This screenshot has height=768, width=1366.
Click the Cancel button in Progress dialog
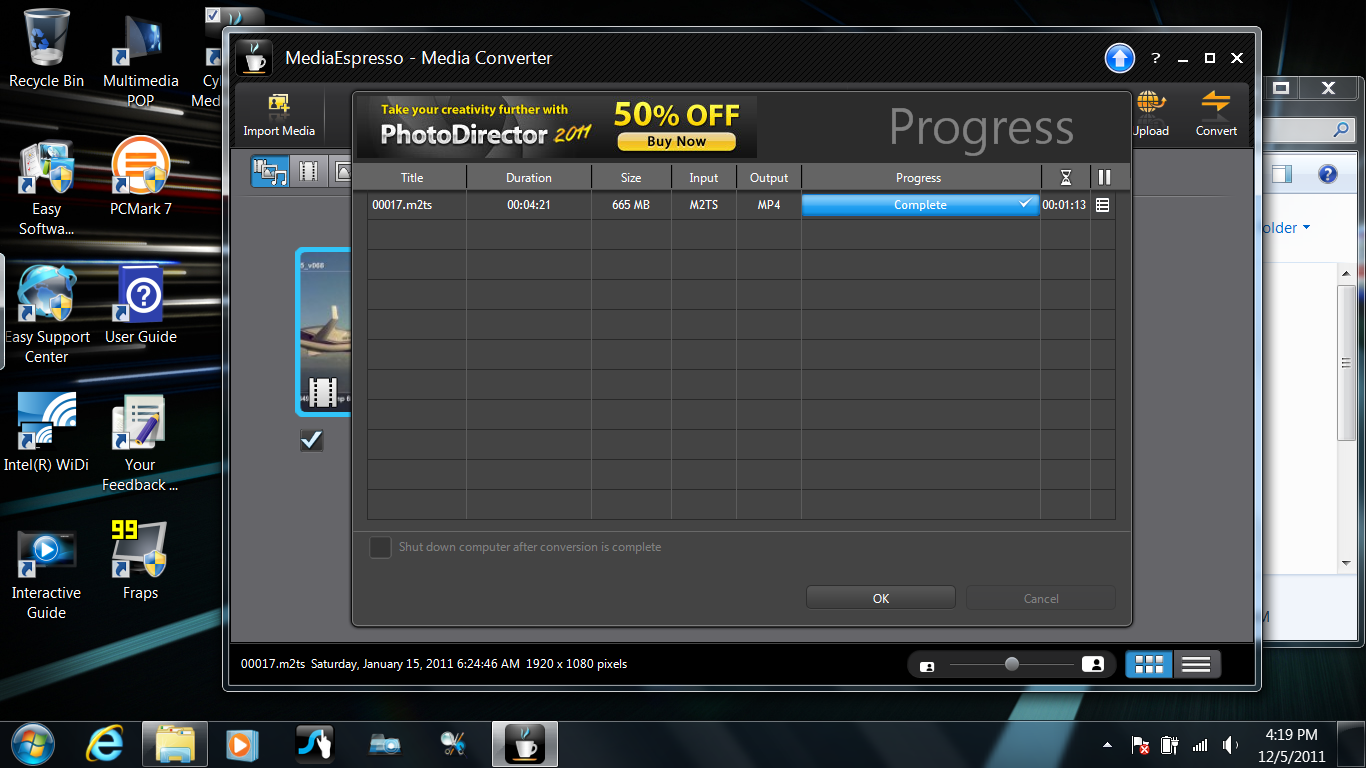pos(1041,598)
